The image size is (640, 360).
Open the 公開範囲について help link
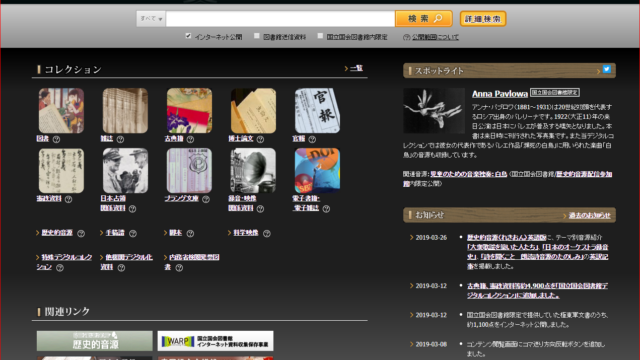coord(435,37)
